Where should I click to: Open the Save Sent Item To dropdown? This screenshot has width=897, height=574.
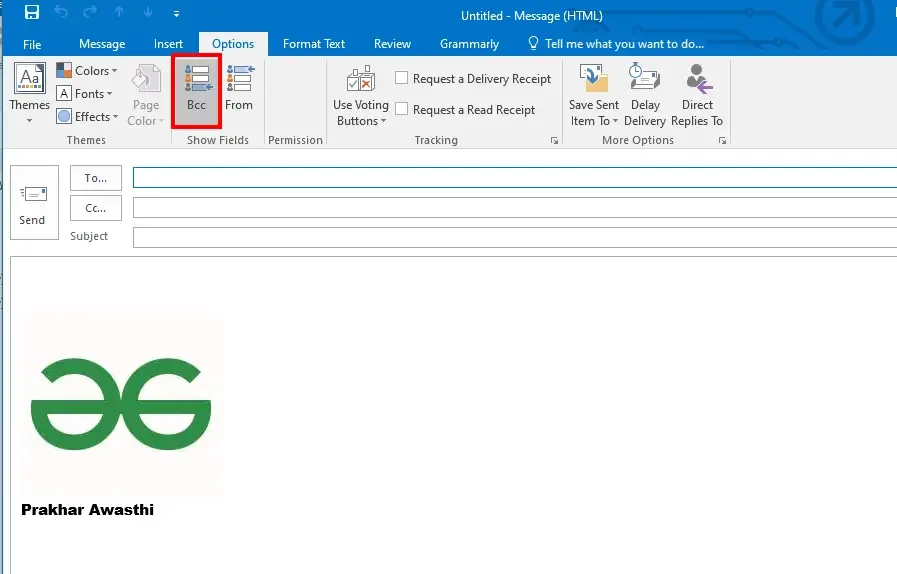tap(594, 96)
